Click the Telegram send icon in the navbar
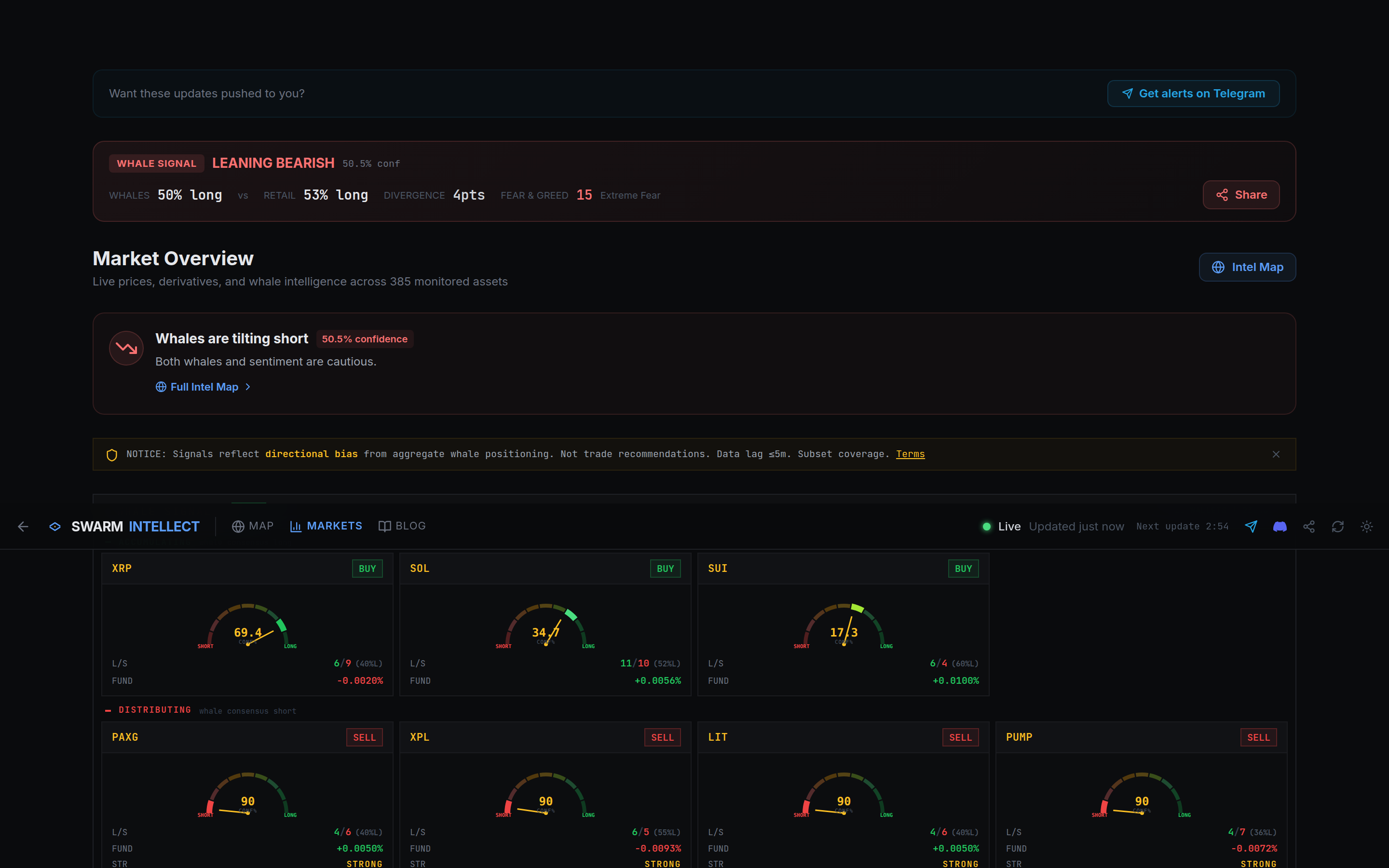Screen dimensions: 1389x868 (x=1251, y=527)
